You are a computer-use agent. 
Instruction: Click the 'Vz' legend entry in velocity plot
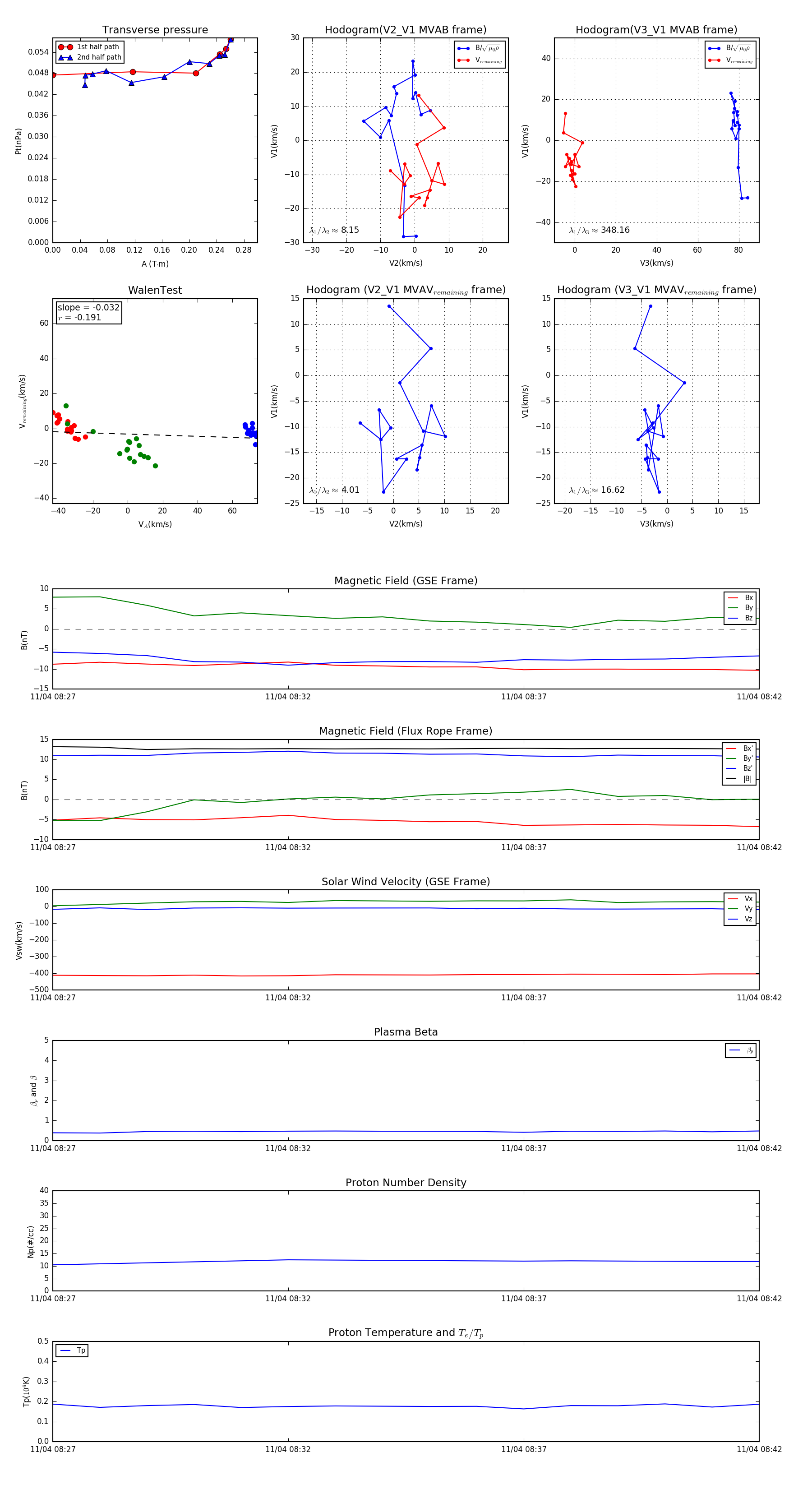[741, 919]
